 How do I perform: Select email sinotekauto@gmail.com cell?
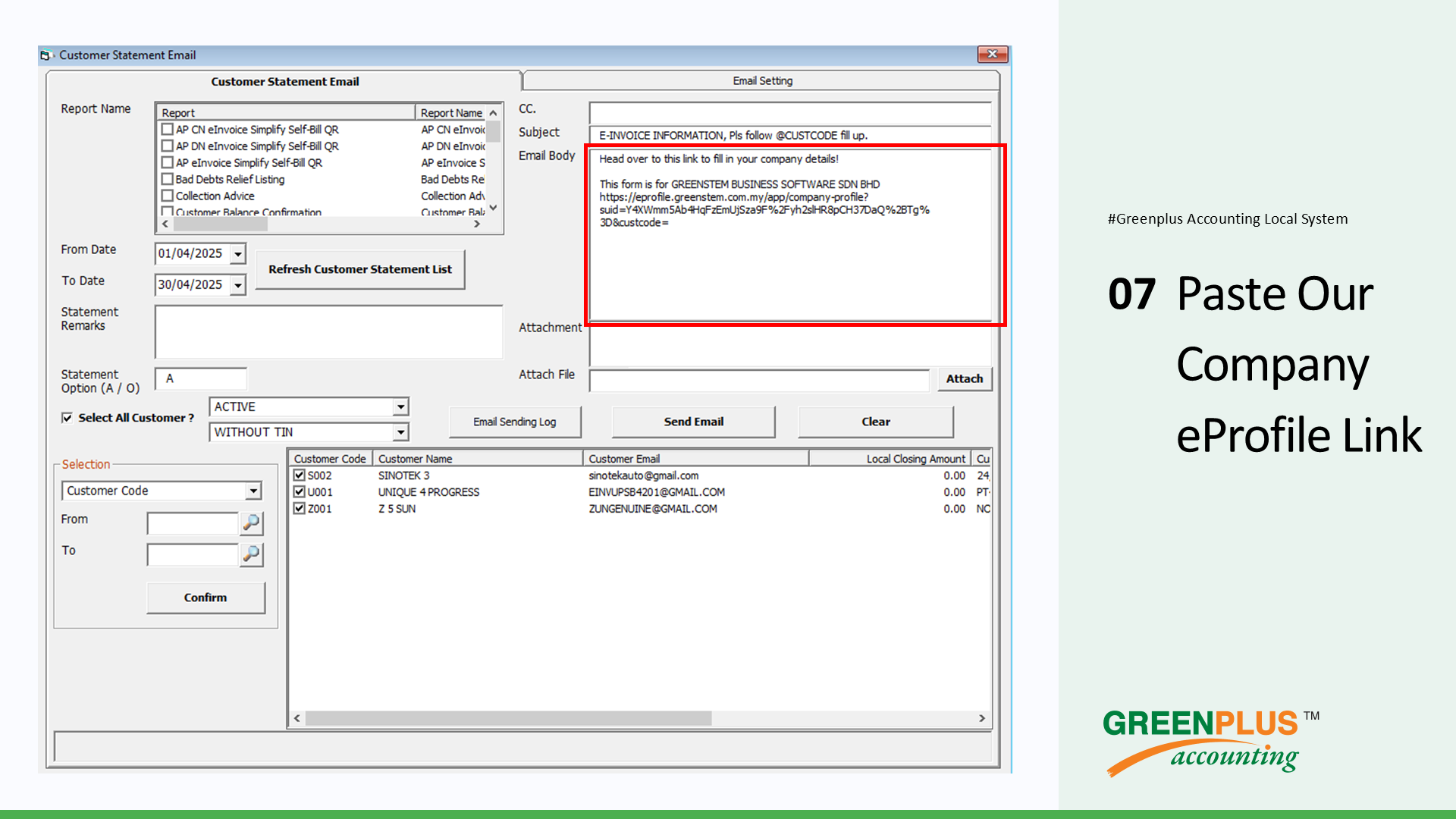pos(644,475)
